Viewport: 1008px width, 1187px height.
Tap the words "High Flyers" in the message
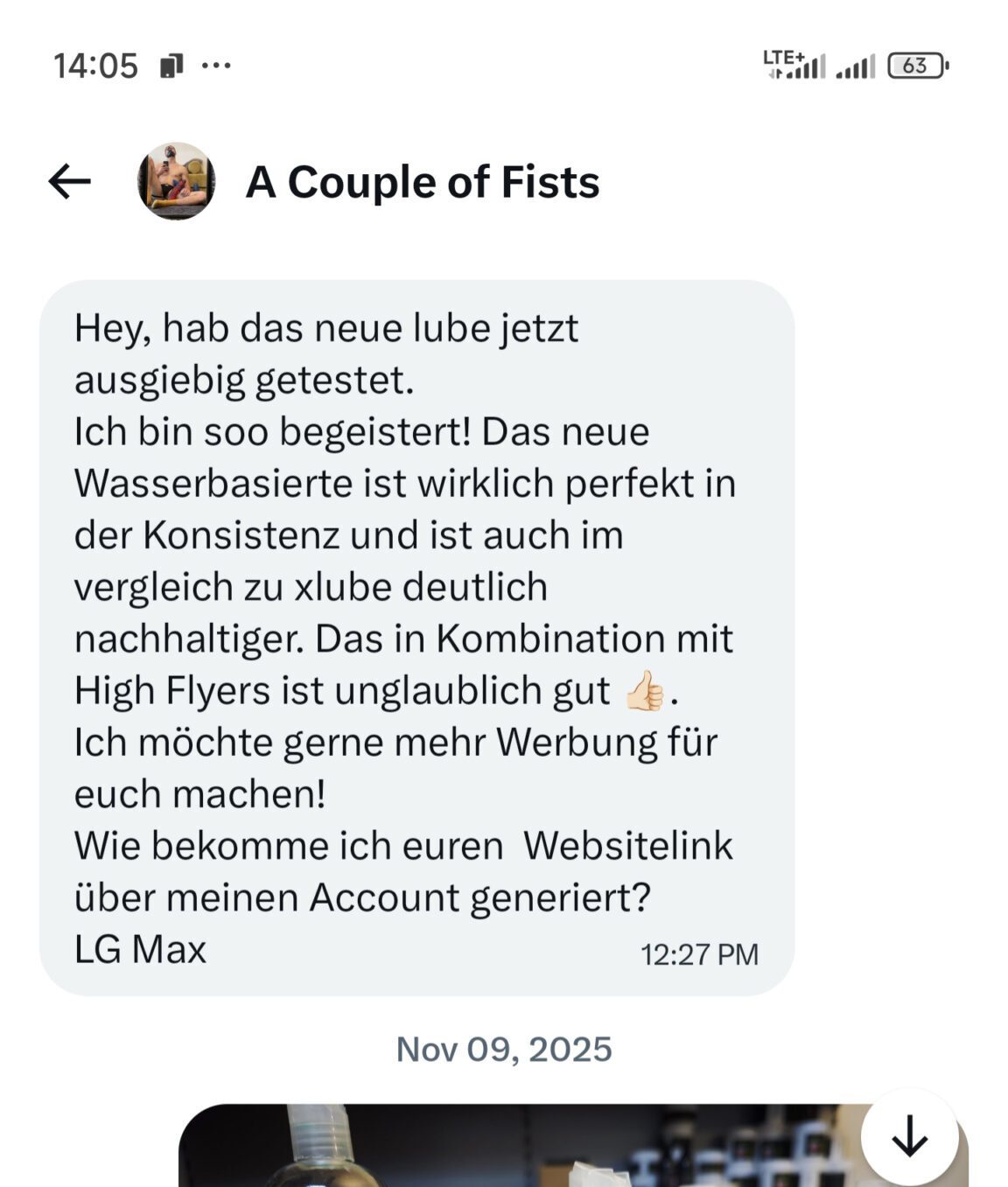(172, 690)
